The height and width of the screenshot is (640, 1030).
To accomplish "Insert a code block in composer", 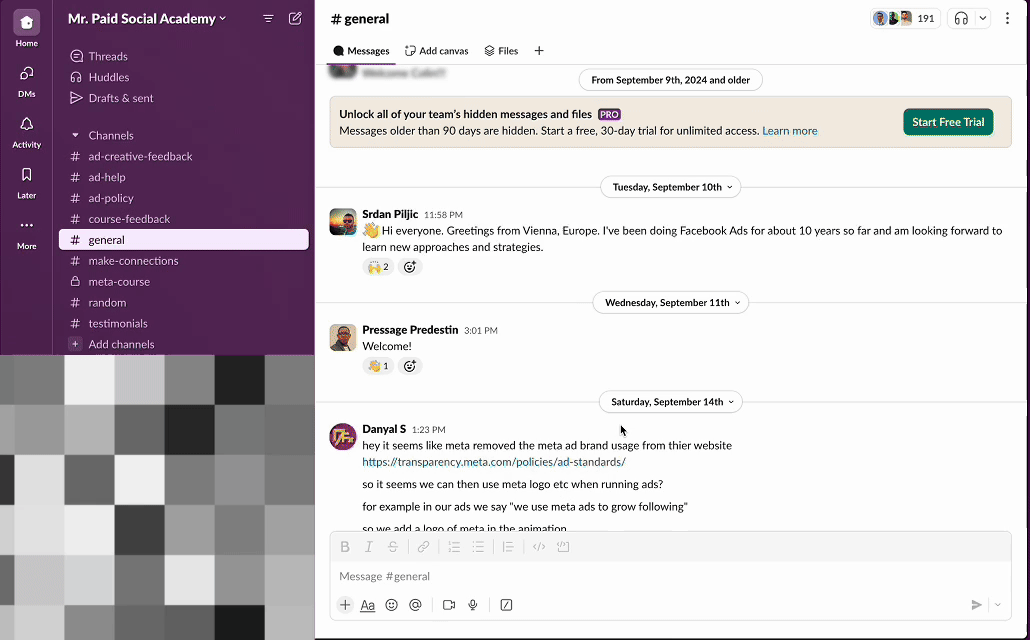I will click(563, 547).
